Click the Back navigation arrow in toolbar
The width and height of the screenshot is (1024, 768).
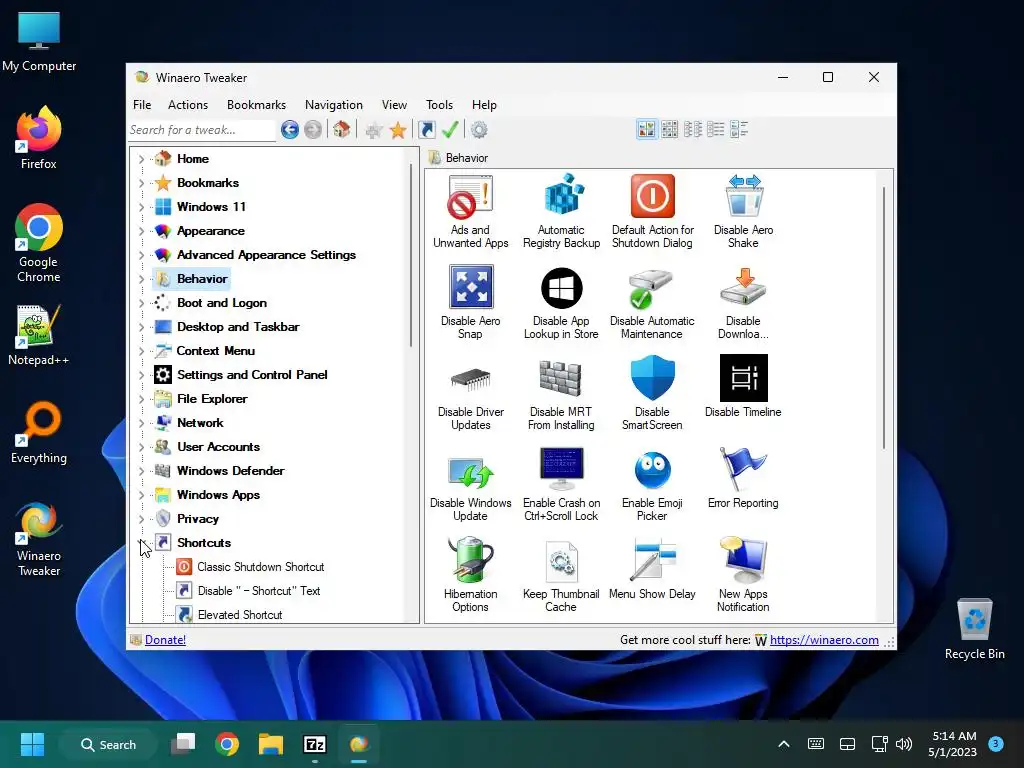[x=290, y=130]
